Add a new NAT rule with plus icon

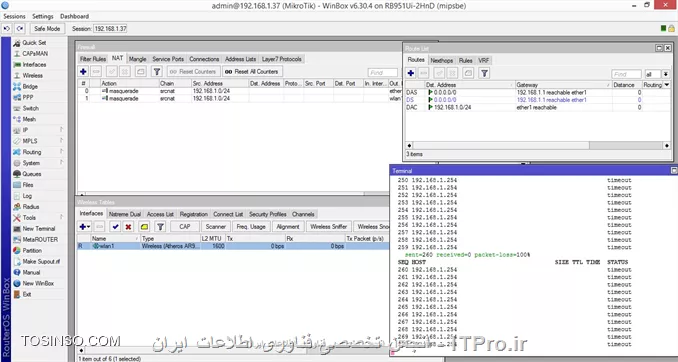click(x=83, y=71)
